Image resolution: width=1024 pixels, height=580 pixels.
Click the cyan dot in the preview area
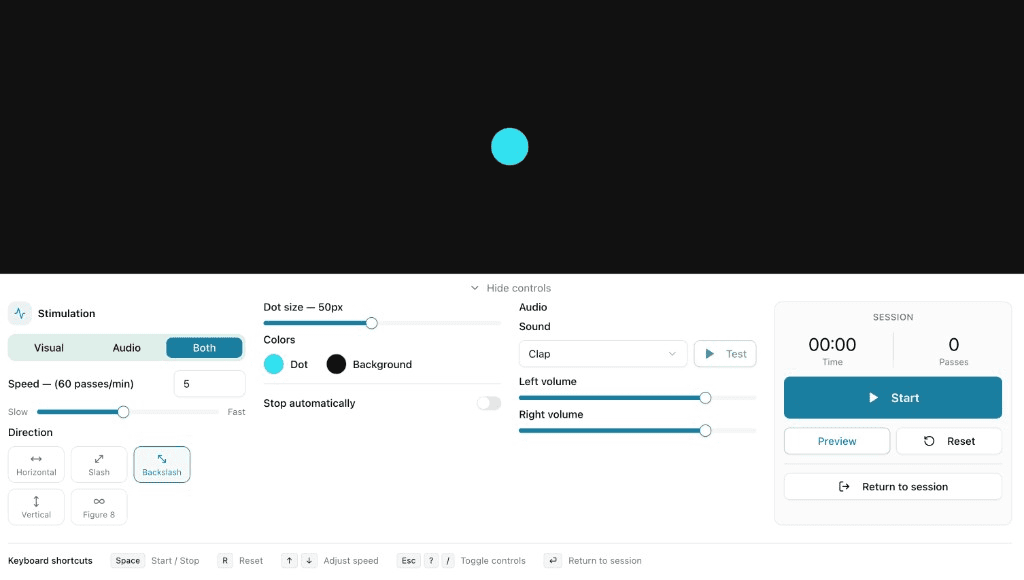pyautogui.click(x=510, y=146)
